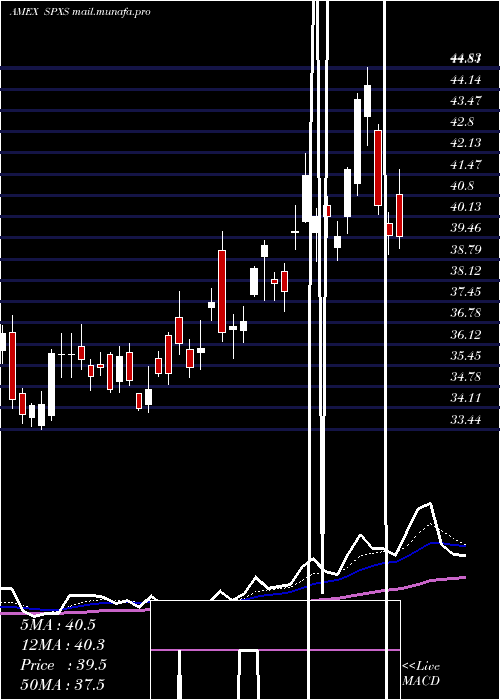This screenshot has height=700, width=500.
Task: Click the 43.47 price axis label
Action: [x=466, y=101]
